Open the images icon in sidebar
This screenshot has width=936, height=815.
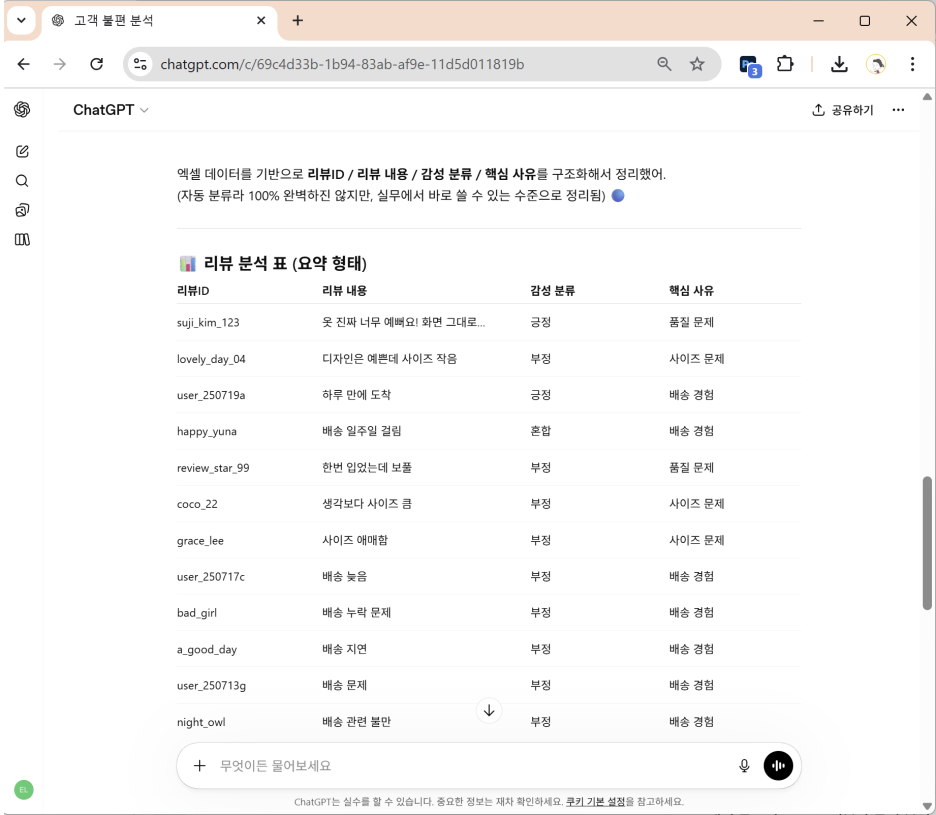pos(21,210)
